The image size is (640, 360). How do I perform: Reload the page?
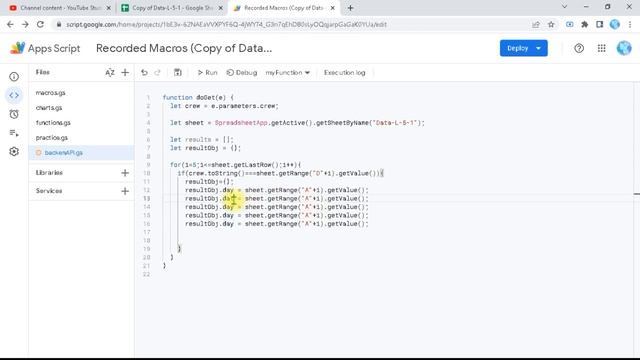pyautogui.click(x=40, y=24)
